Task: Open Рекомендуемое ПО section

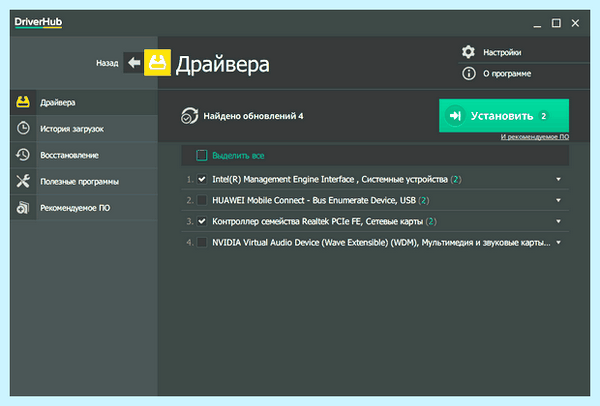Action: [84, 208]
